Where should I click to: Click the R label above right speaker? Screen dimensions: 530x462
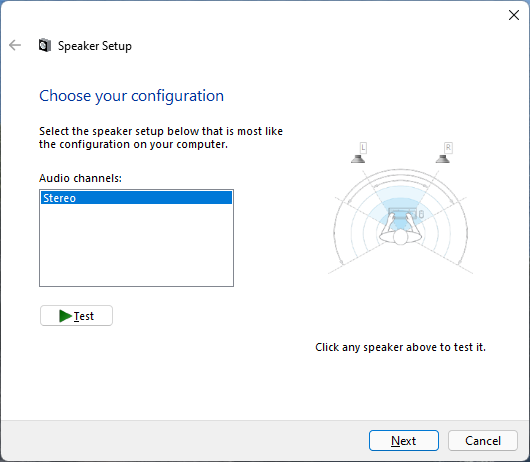448,148
